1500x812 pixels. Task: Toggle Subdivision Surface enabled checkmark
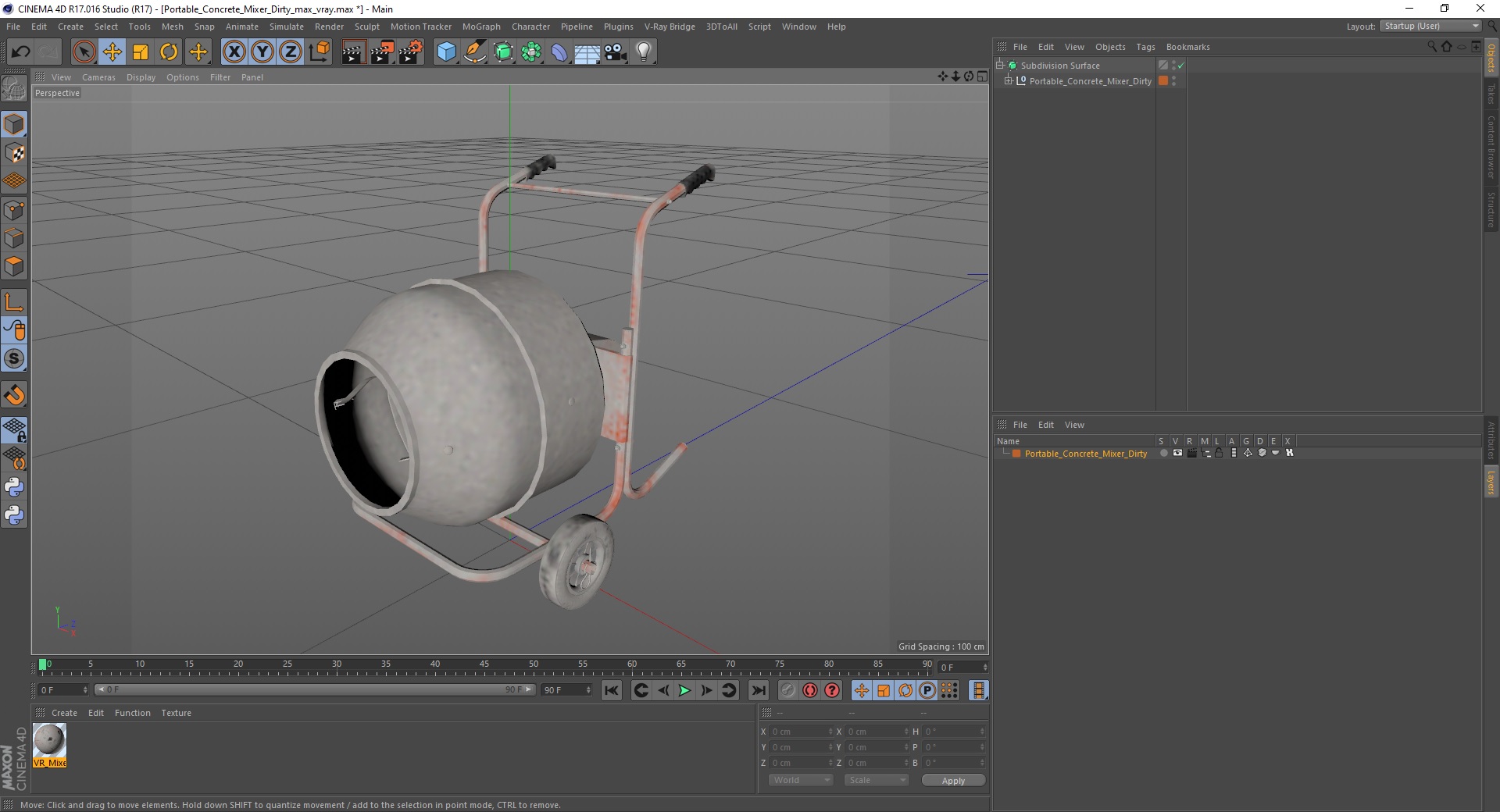1181,66
